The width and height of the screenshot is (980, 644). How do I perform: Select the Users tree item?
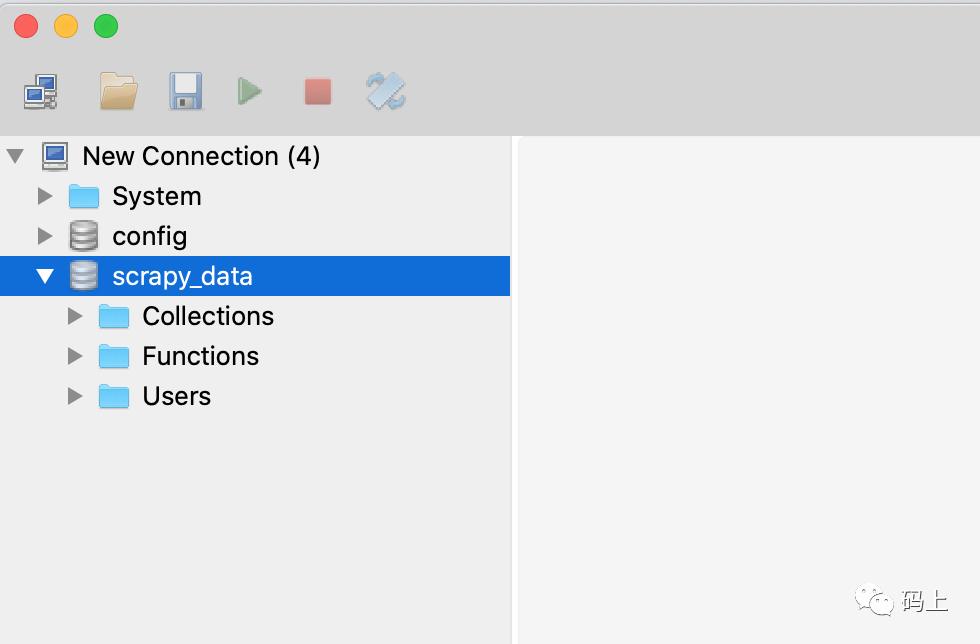point(177,396)
